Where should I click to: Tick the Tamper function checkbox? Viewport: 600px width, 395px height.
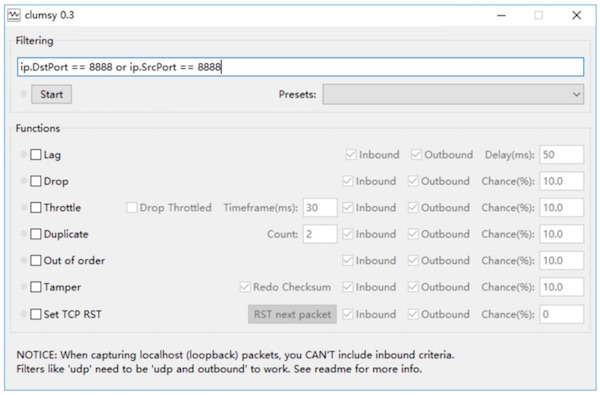coord(36,287)
